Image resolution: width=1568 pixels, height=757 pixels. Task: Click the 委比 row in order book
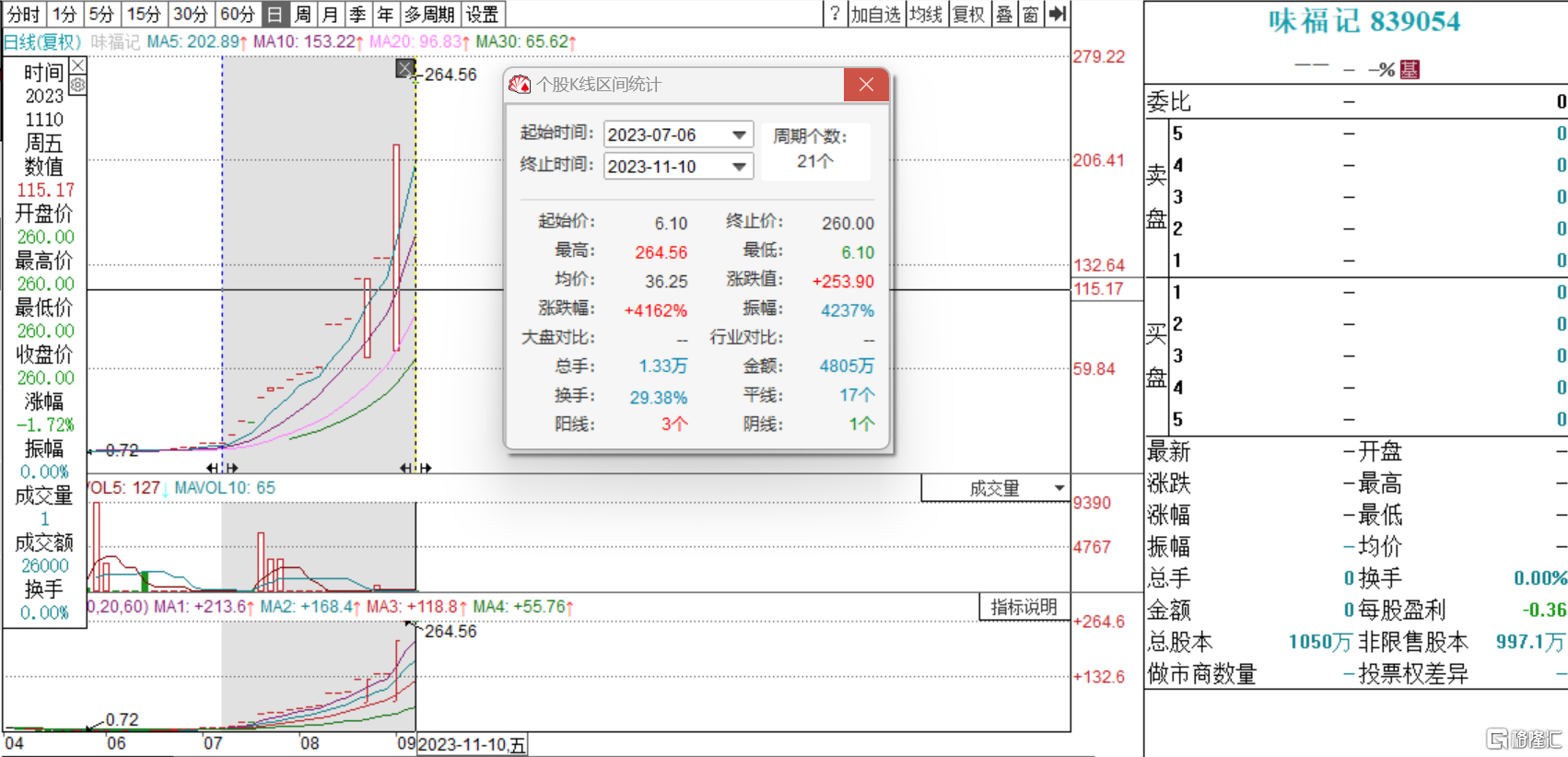pyautogui.click(x=1356, y=101)
